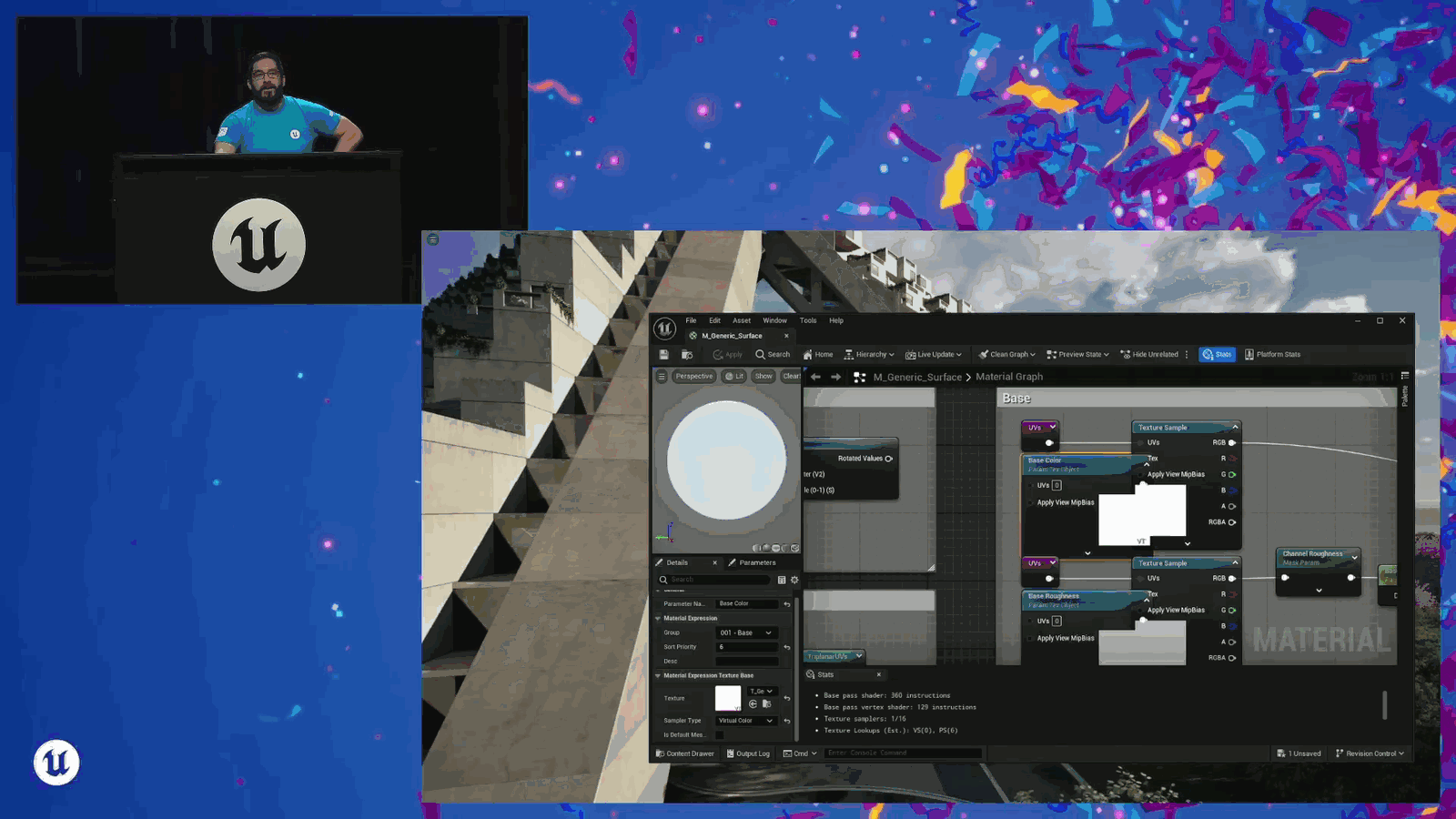Click the graph back arrow

(x=815, y=377)
